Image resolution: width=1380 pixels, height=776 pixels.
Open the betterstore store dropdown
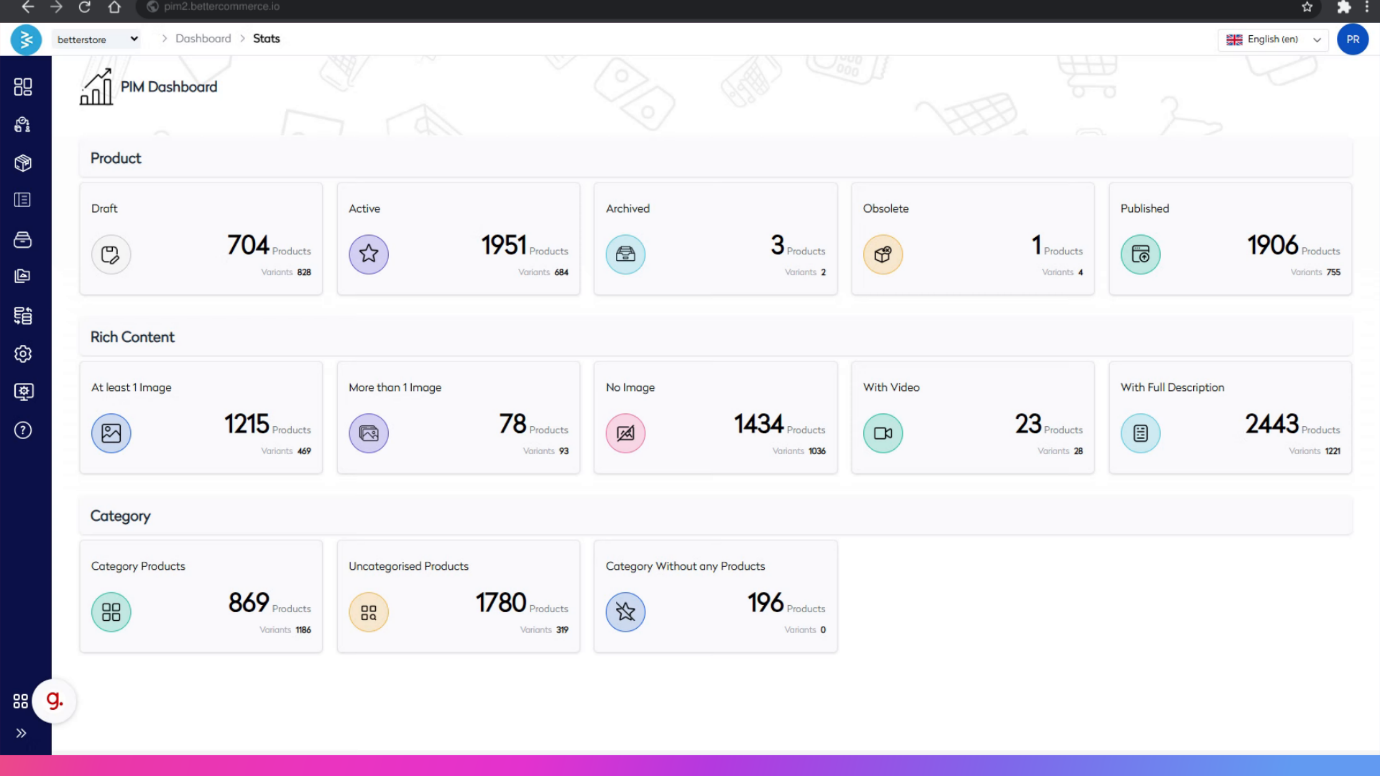[97, 39]
